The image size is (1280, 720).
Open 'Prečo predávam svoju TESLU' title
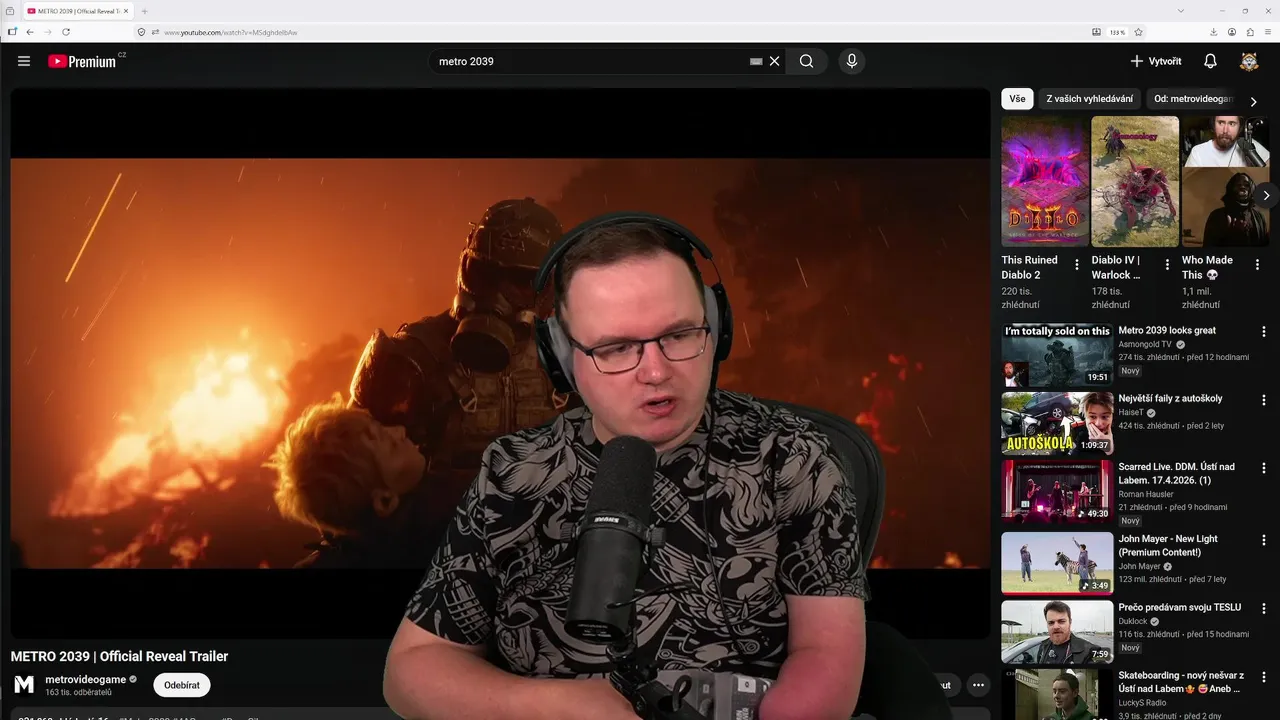tap(1180, 607)
